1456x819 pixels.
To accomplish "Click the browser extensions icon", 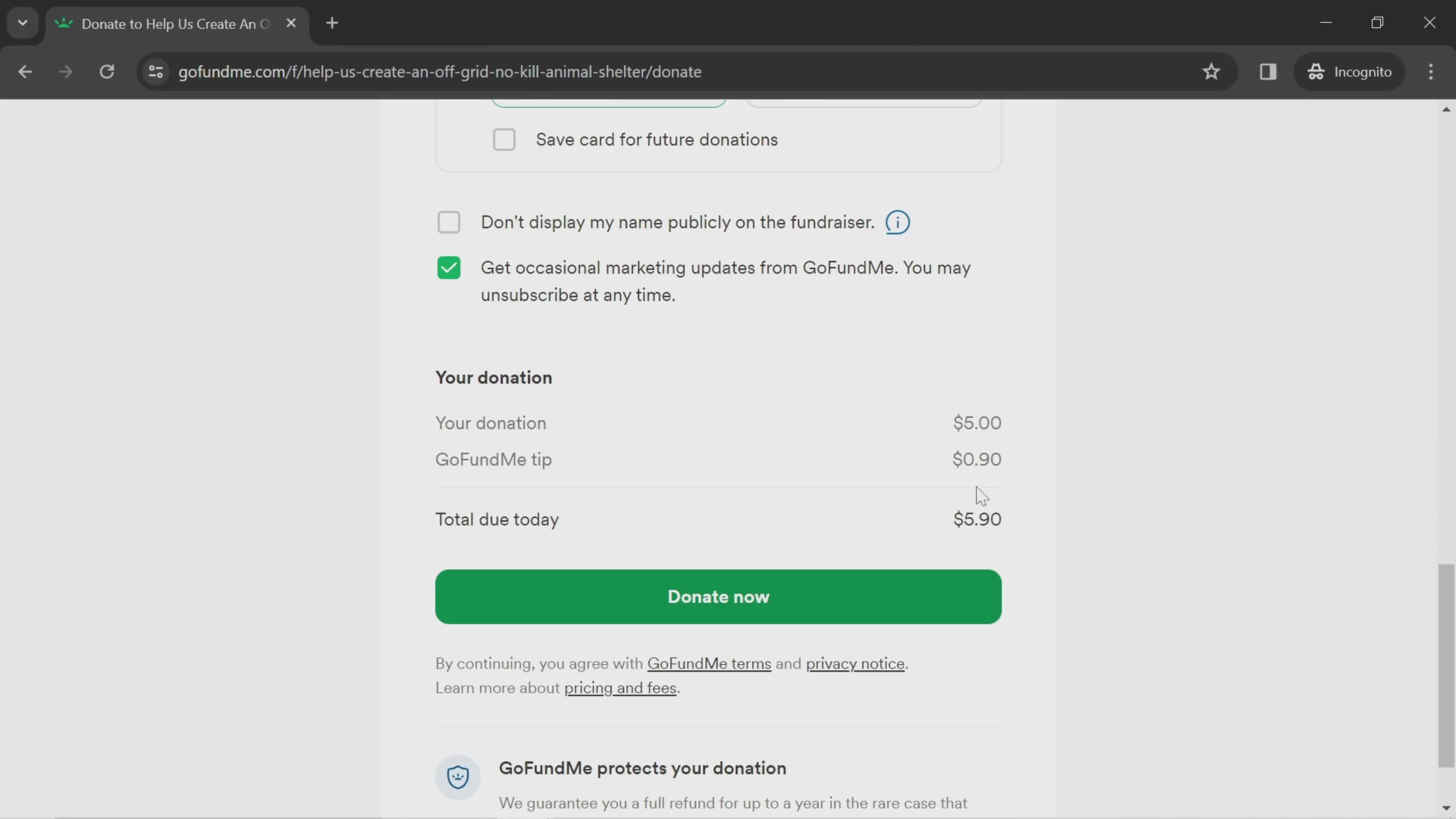I will [1268, 71].
